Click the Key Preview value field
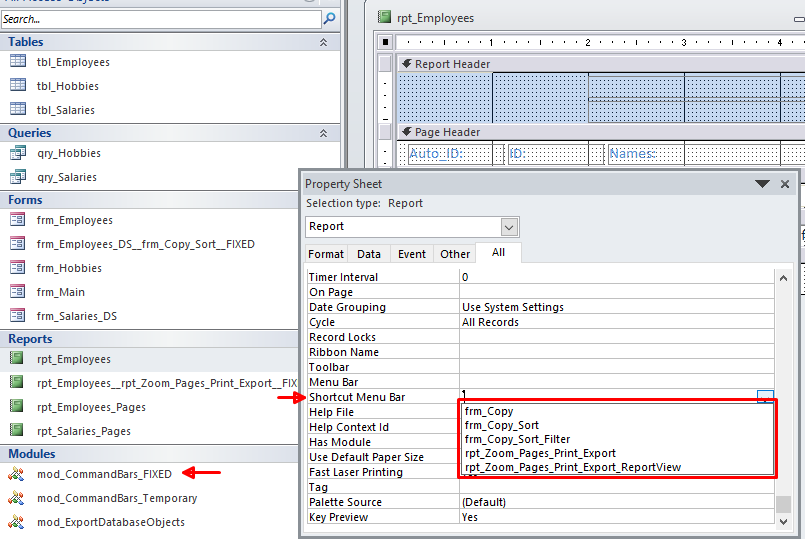 617,517
